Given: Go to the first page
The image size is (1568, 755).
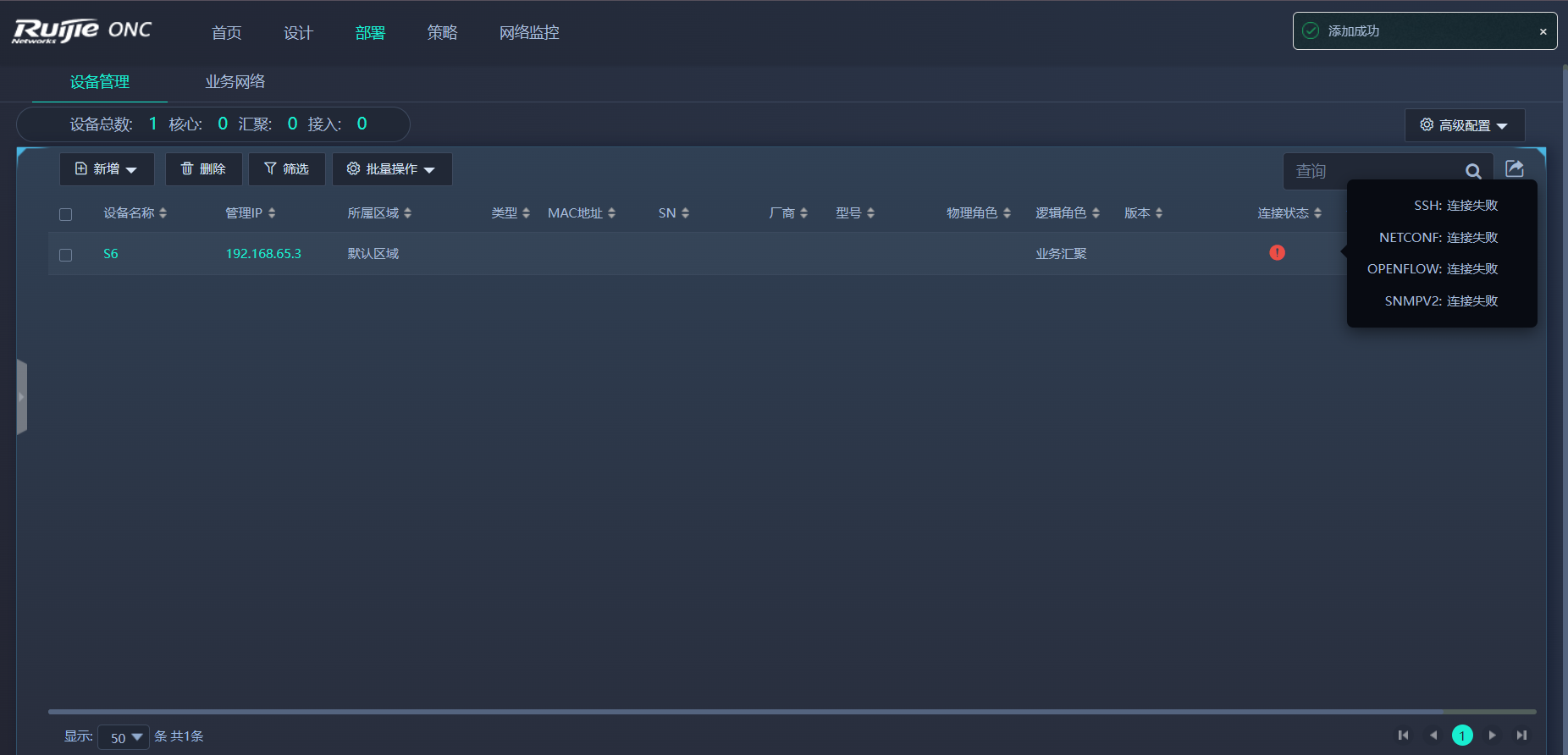Looking at the screenshot, I should (1403, 736).
